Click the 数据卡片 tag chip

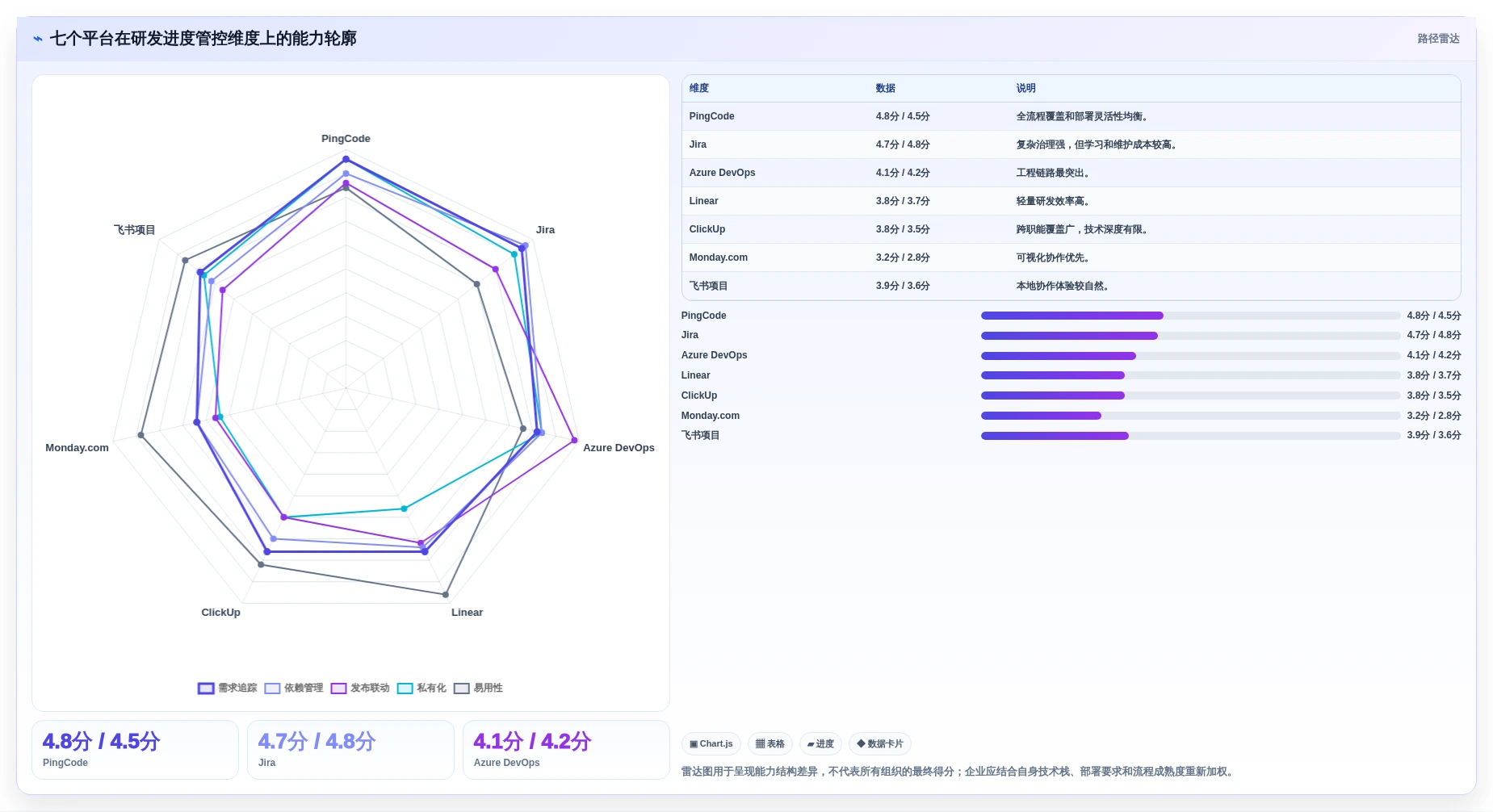pyautogui.click(x=880, y=744)
